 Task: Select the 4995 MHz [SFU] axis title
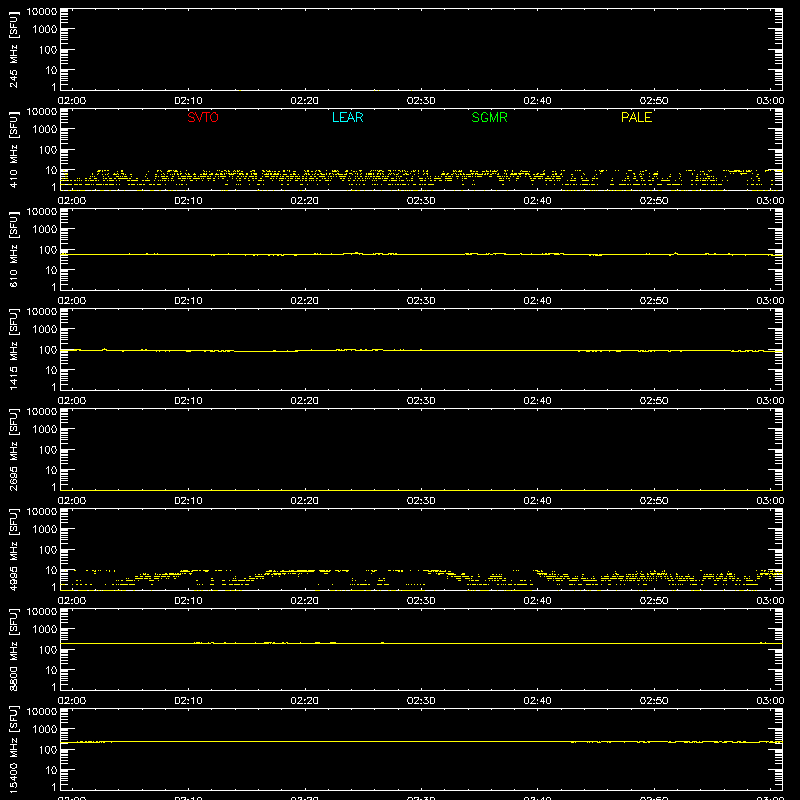click(x=13, y=549)
